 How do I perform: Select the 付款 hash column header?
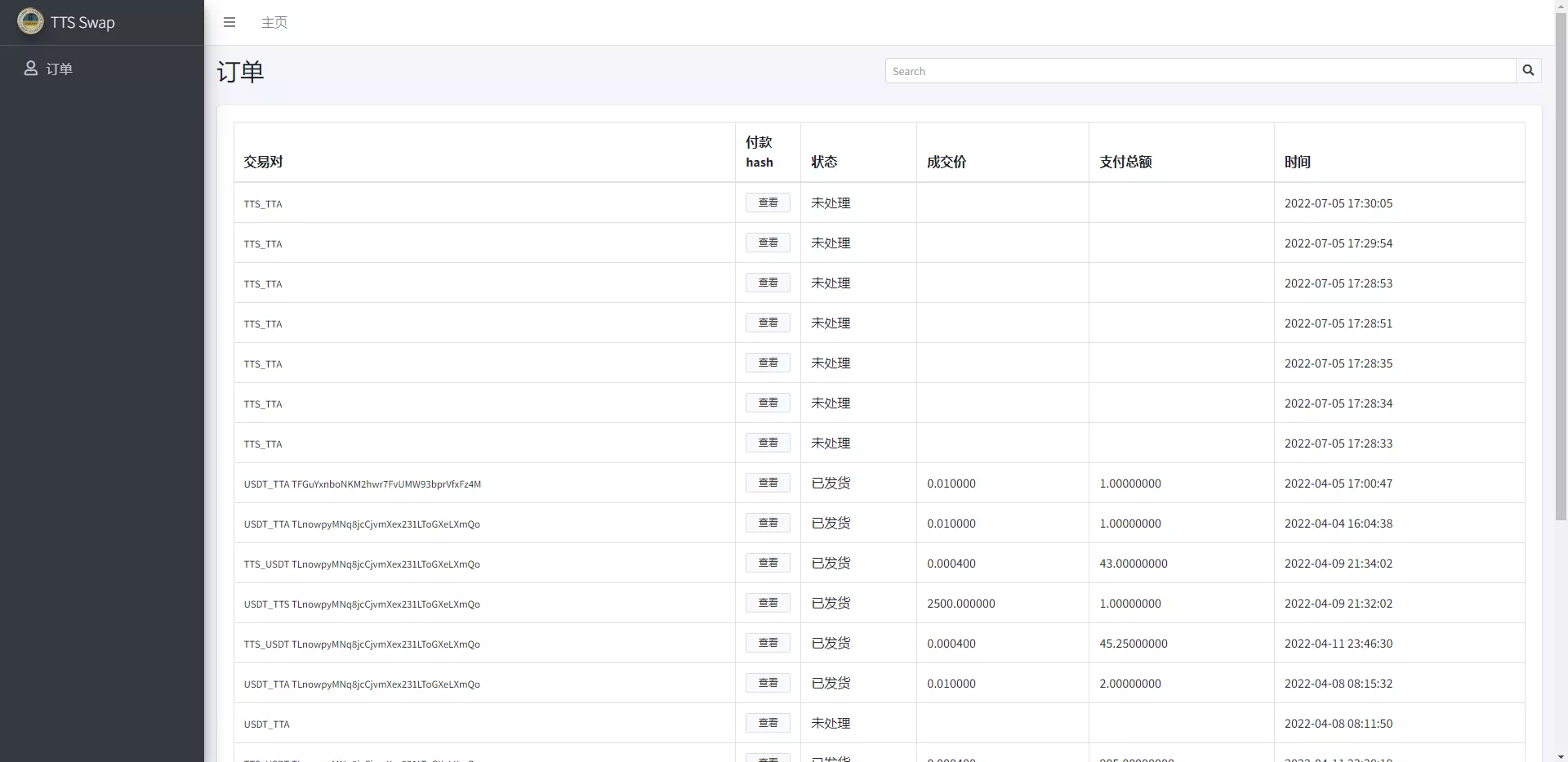pos(760,152)
